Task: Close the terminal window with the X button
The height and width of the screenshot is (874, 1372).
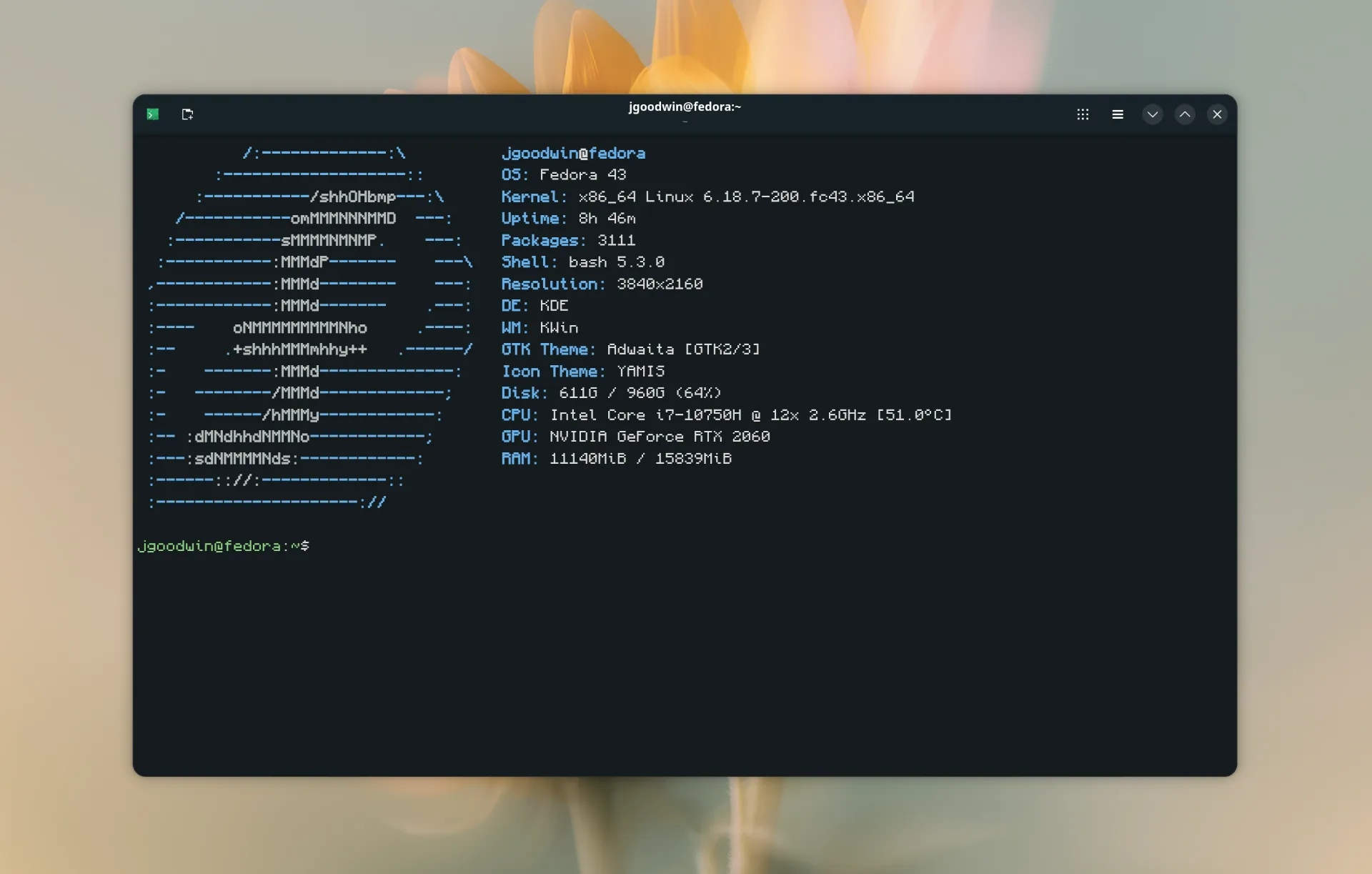Action: pyautogui.click(x=1216, y=114)
